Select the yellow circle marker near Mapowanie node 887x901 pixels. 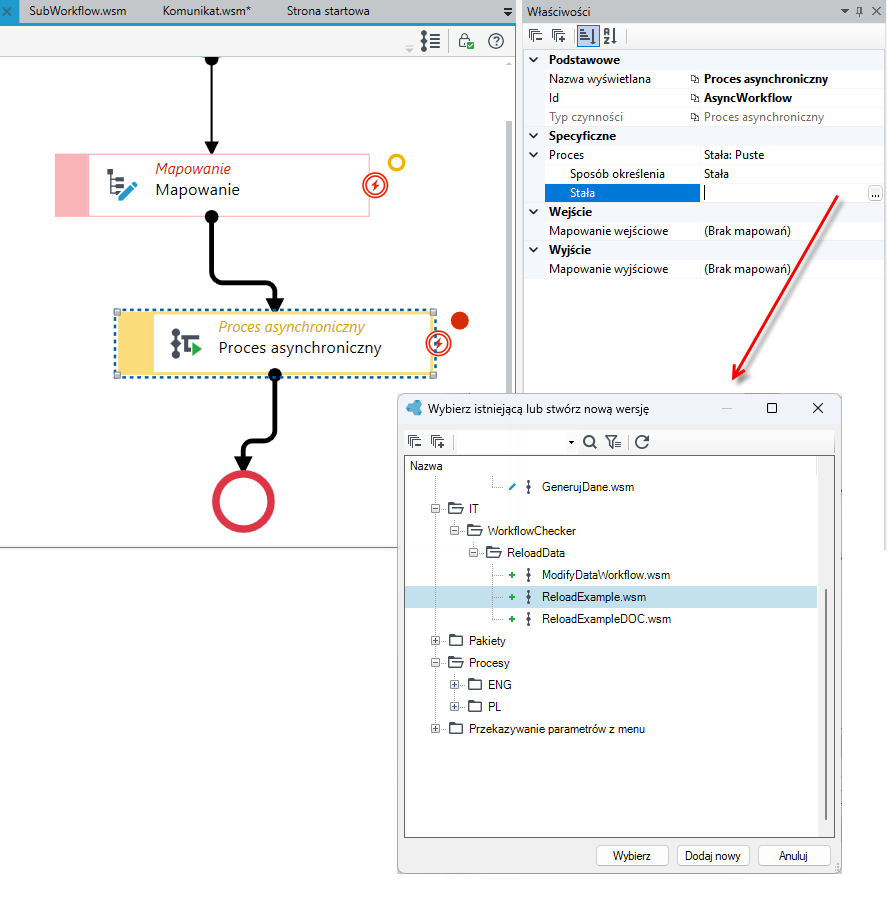396,163
